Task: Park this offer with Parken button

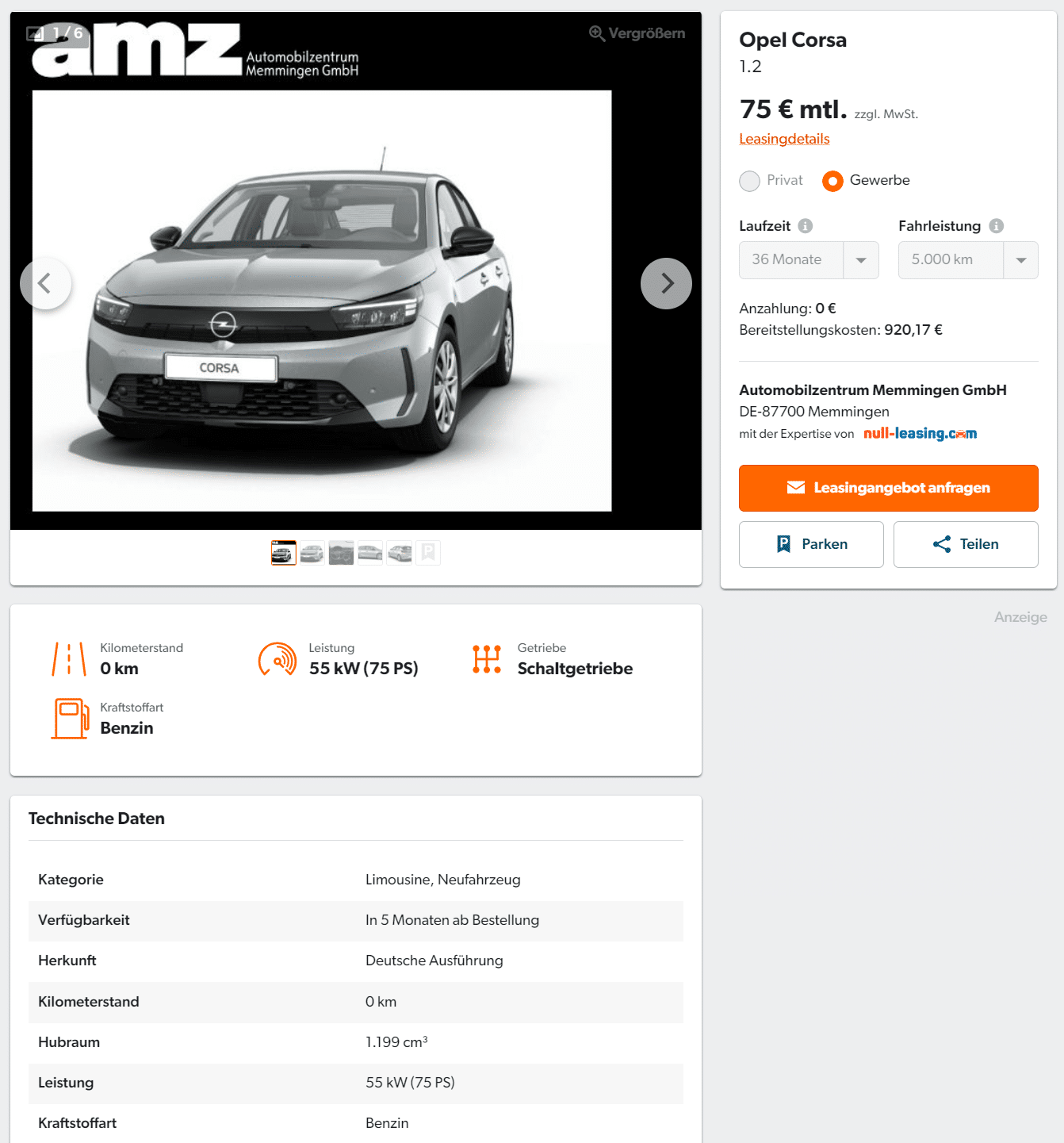Action: coord(811,544)
